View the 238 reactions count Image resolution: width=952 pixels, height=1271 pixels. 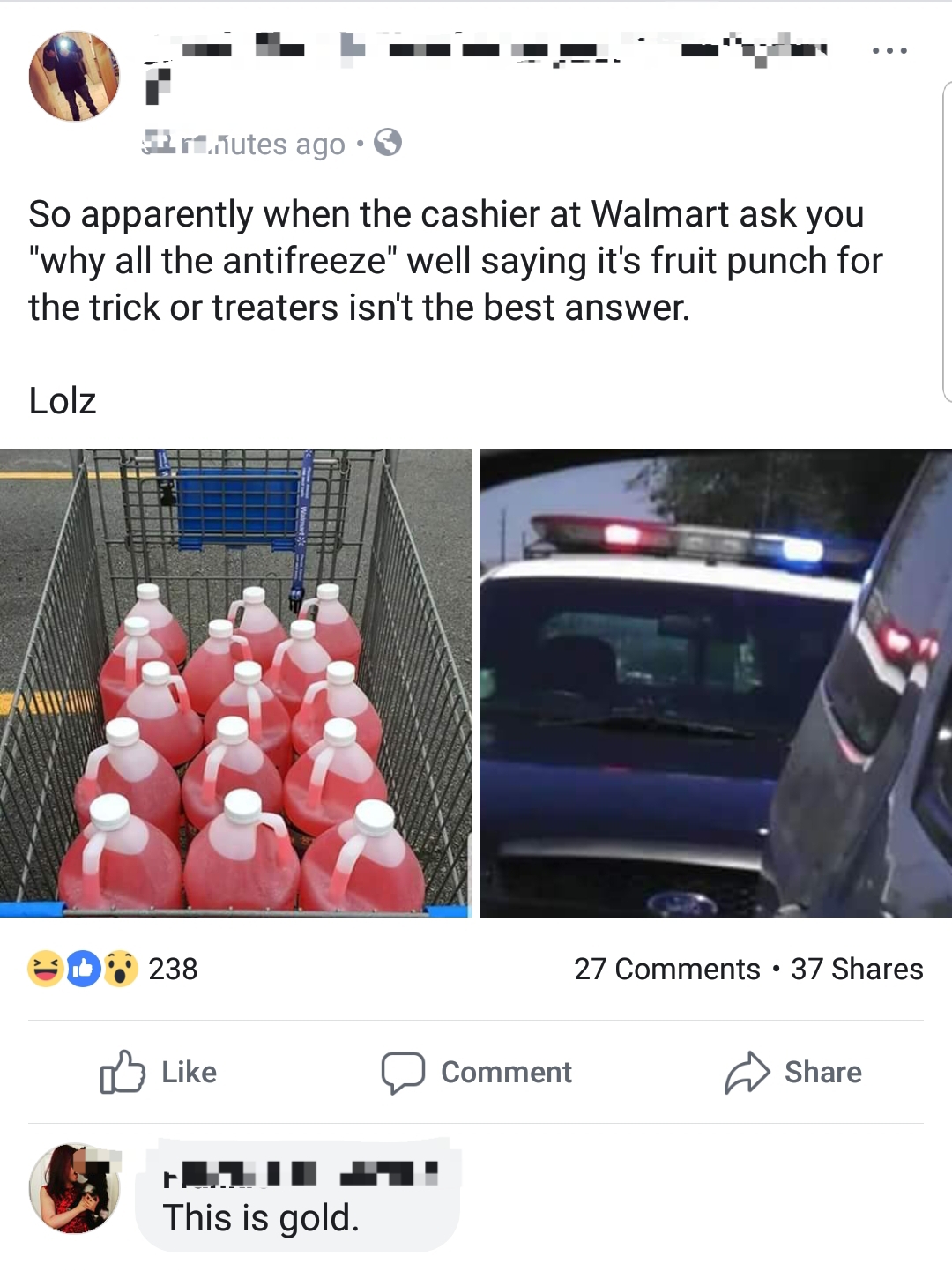point(173,969)
